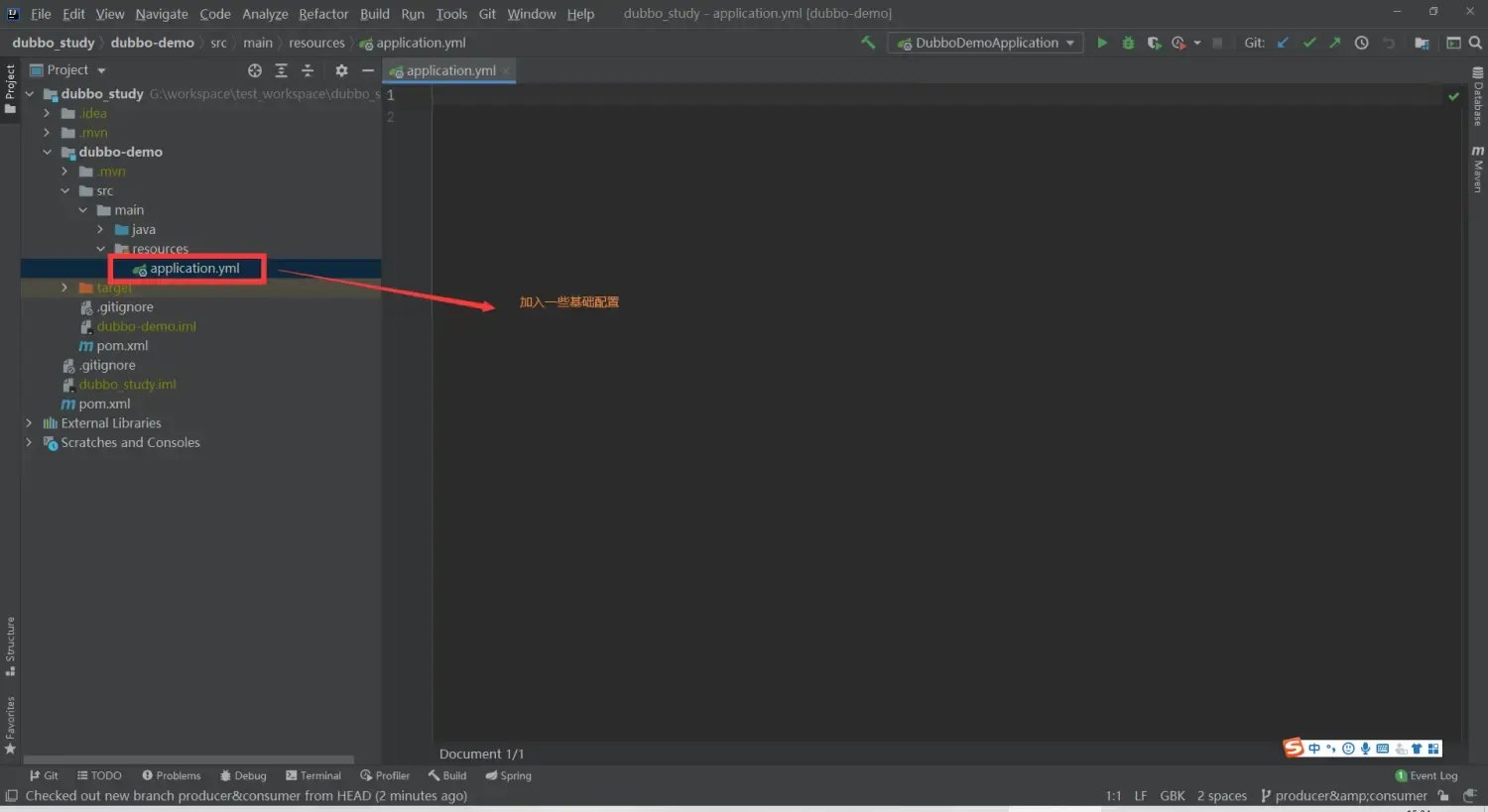
Task: Click the Git update project arrow
Action: [1283, 43]
